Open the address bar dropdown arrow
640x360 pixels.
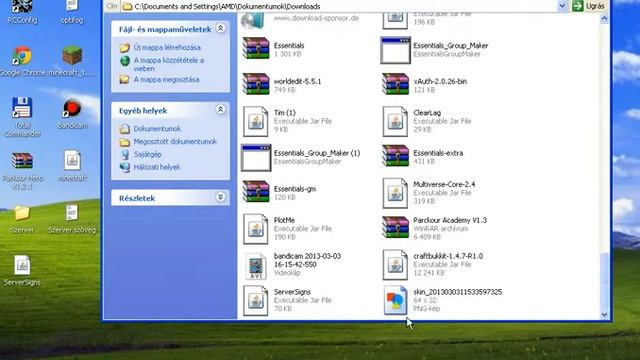tap(562, 6)
